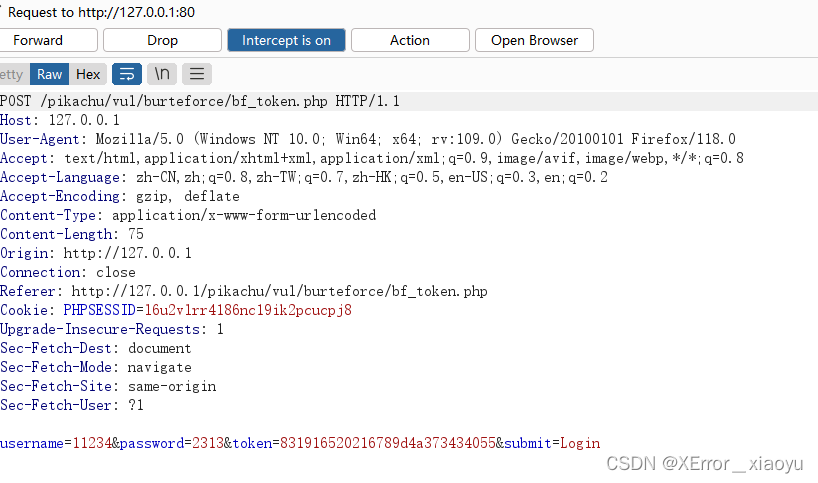Click the User-Agent header line
Viewport: 818px width, 483px height.
(367, 139)
